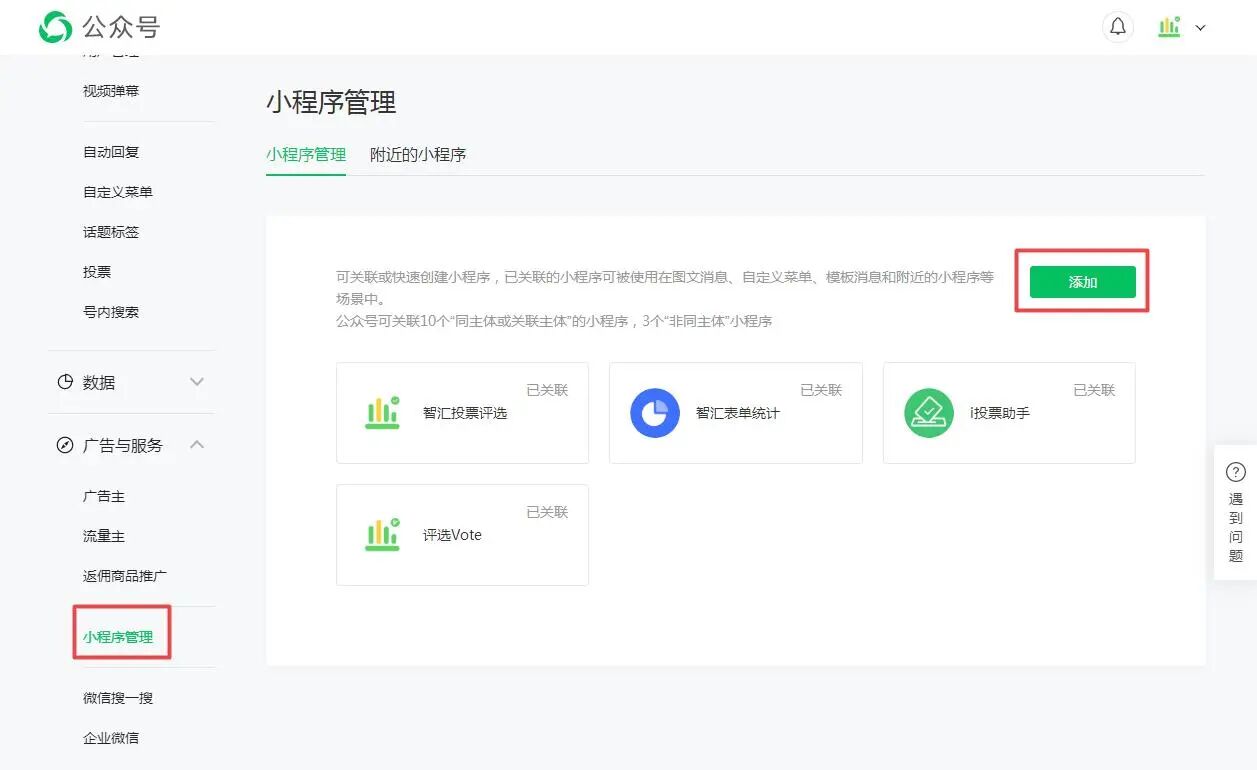Click 已关联 status on 评选Vote card

(547, 512)
